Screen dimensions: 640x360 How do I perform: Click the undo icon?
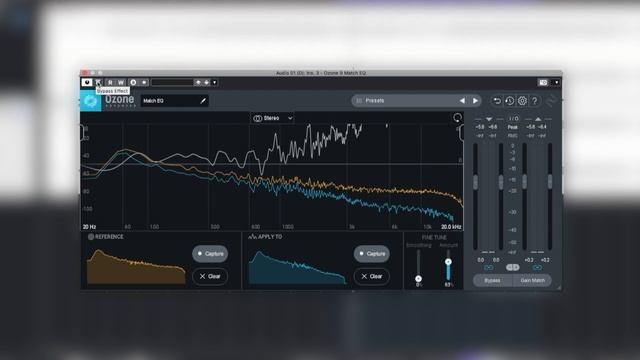coord(497,101)
